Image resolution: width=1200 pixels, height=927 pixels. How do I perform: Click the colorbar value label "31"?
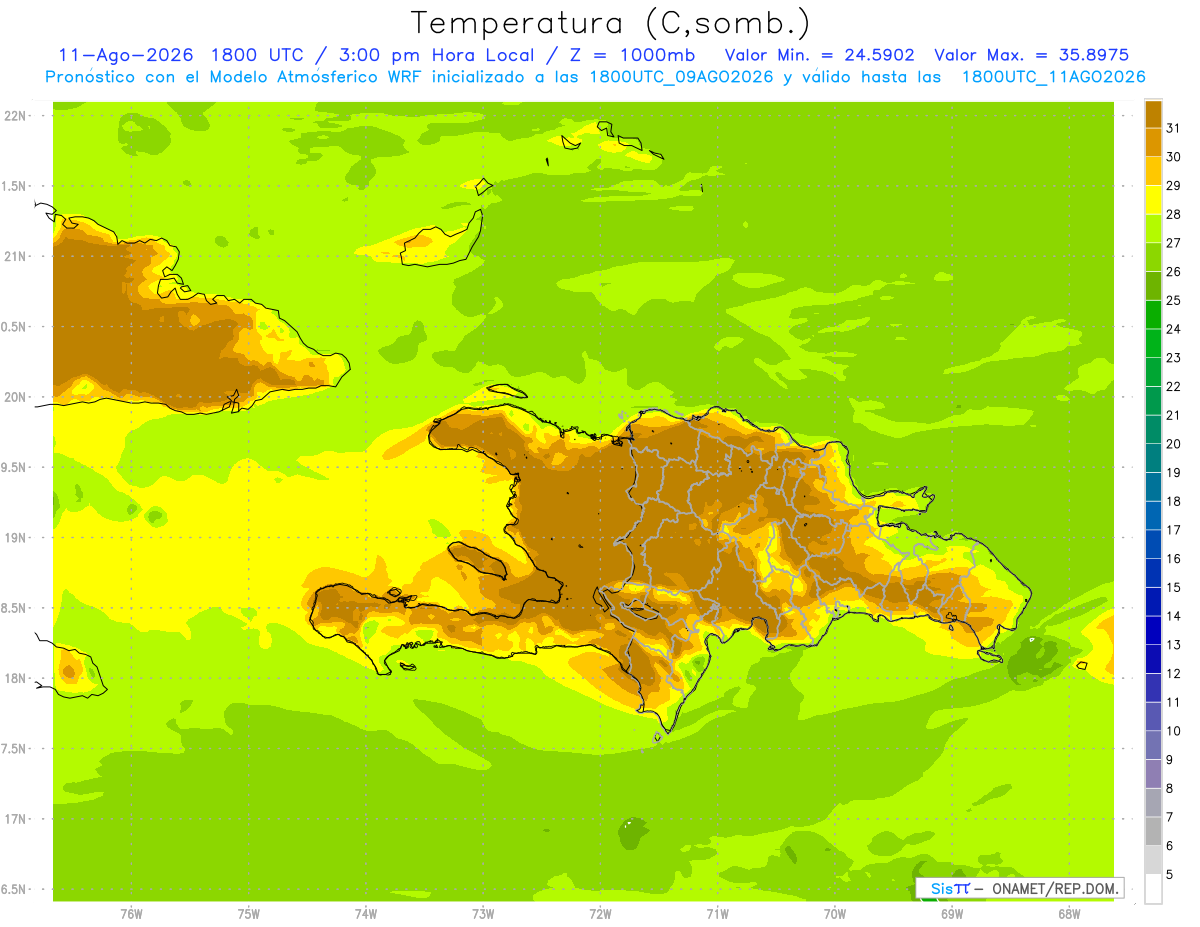tap(1174, 128)
